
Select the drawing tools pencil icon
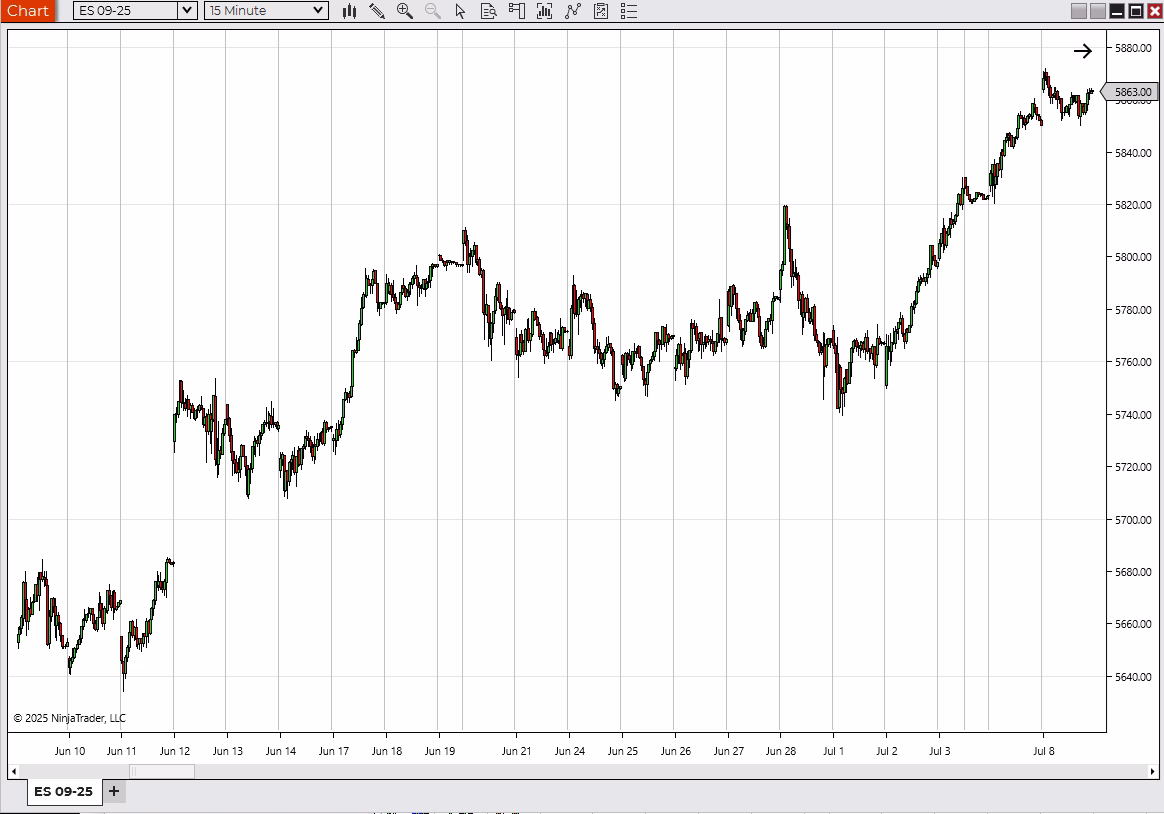tap(377, 11)
